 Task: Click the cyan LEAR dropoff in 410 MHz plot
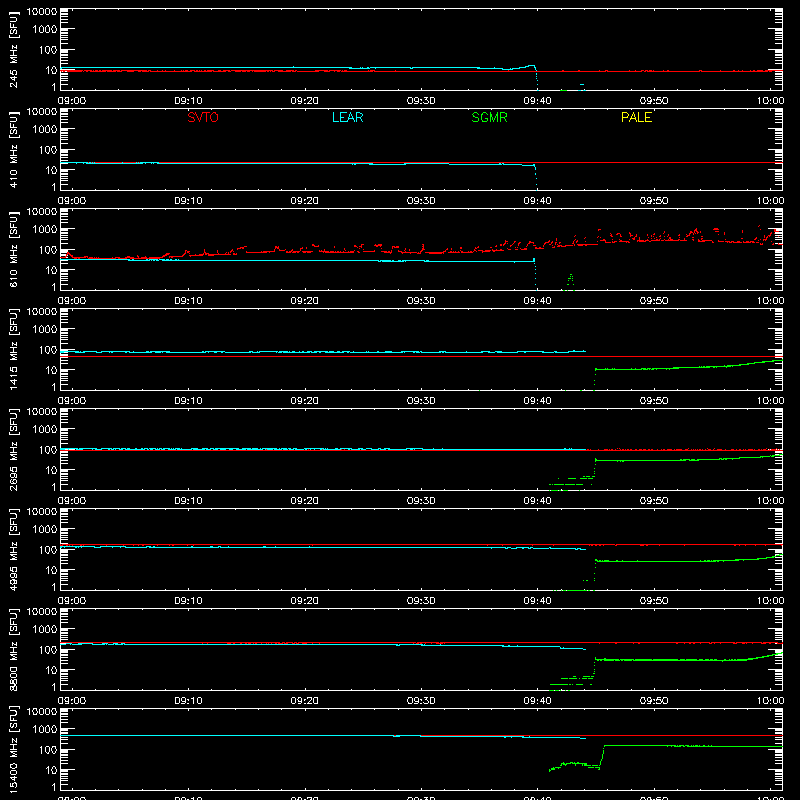click(x=535, y=176)
